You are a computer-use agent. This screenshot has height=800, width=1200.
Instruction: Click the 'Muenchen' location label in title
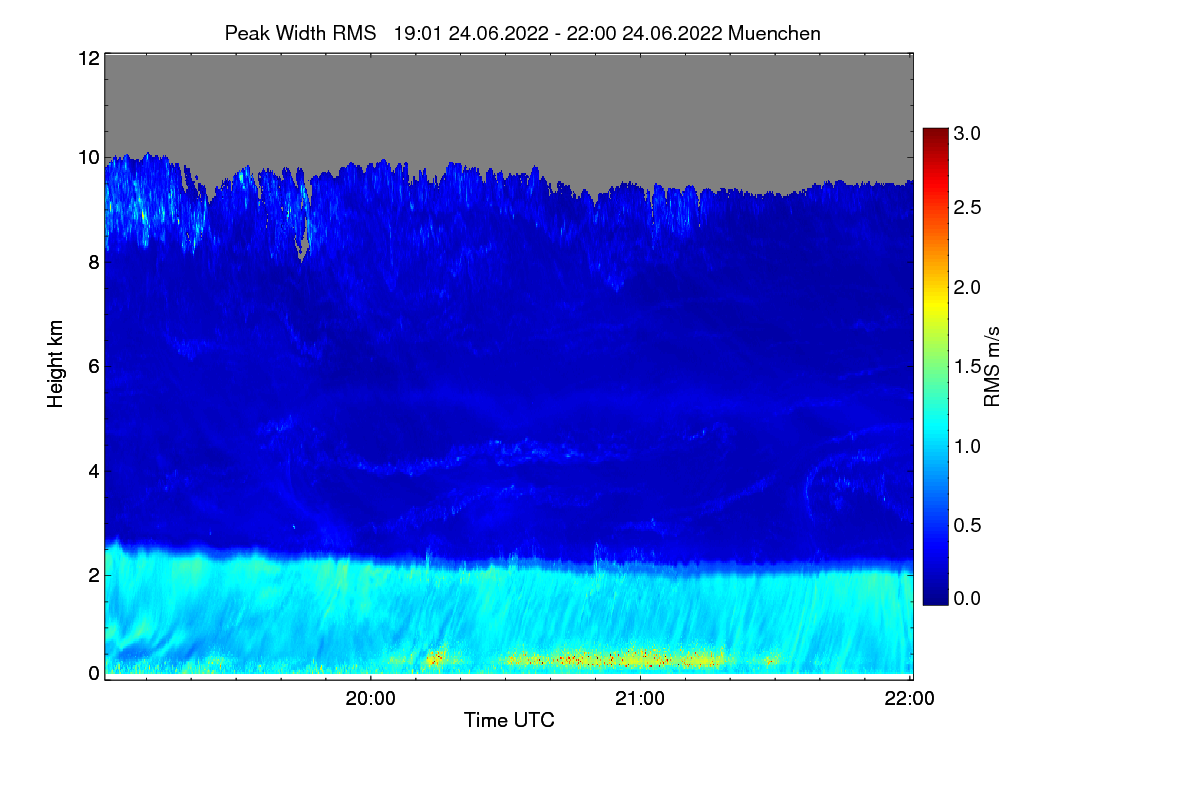coord(775,33)
